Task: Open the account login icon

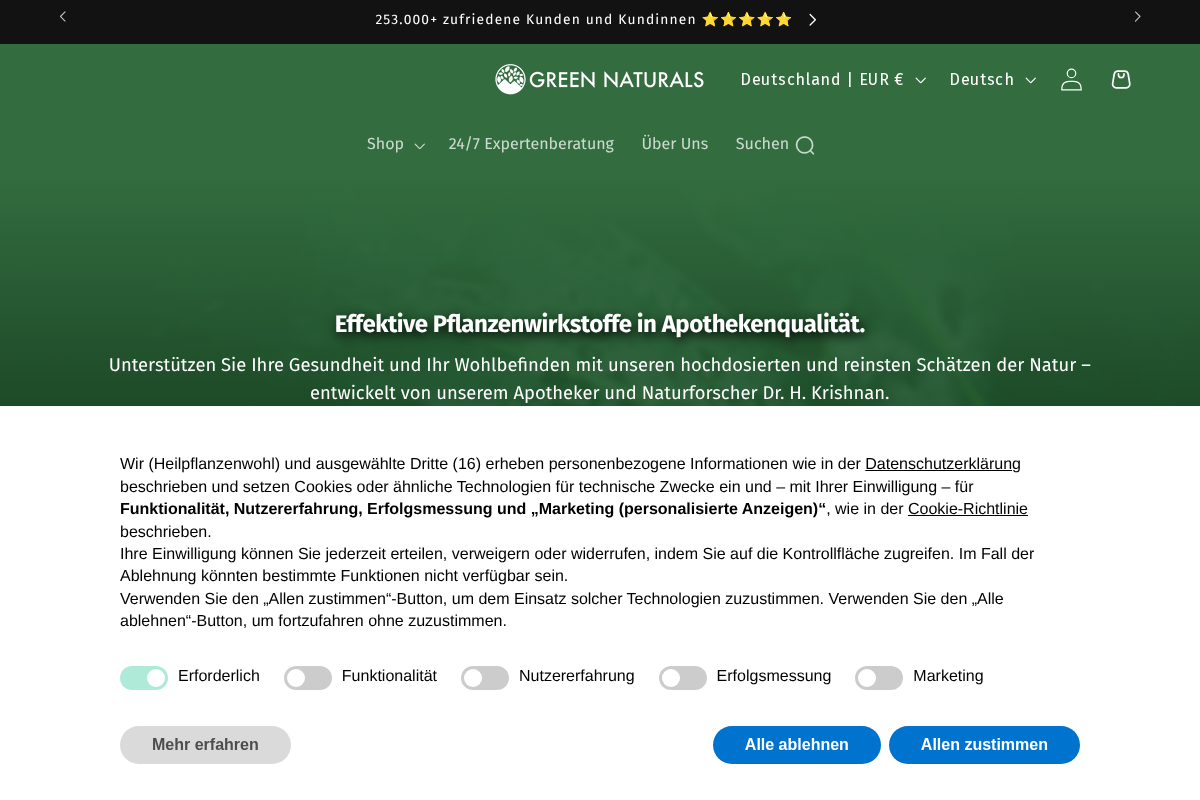Action: click(x=1071, y=79)
